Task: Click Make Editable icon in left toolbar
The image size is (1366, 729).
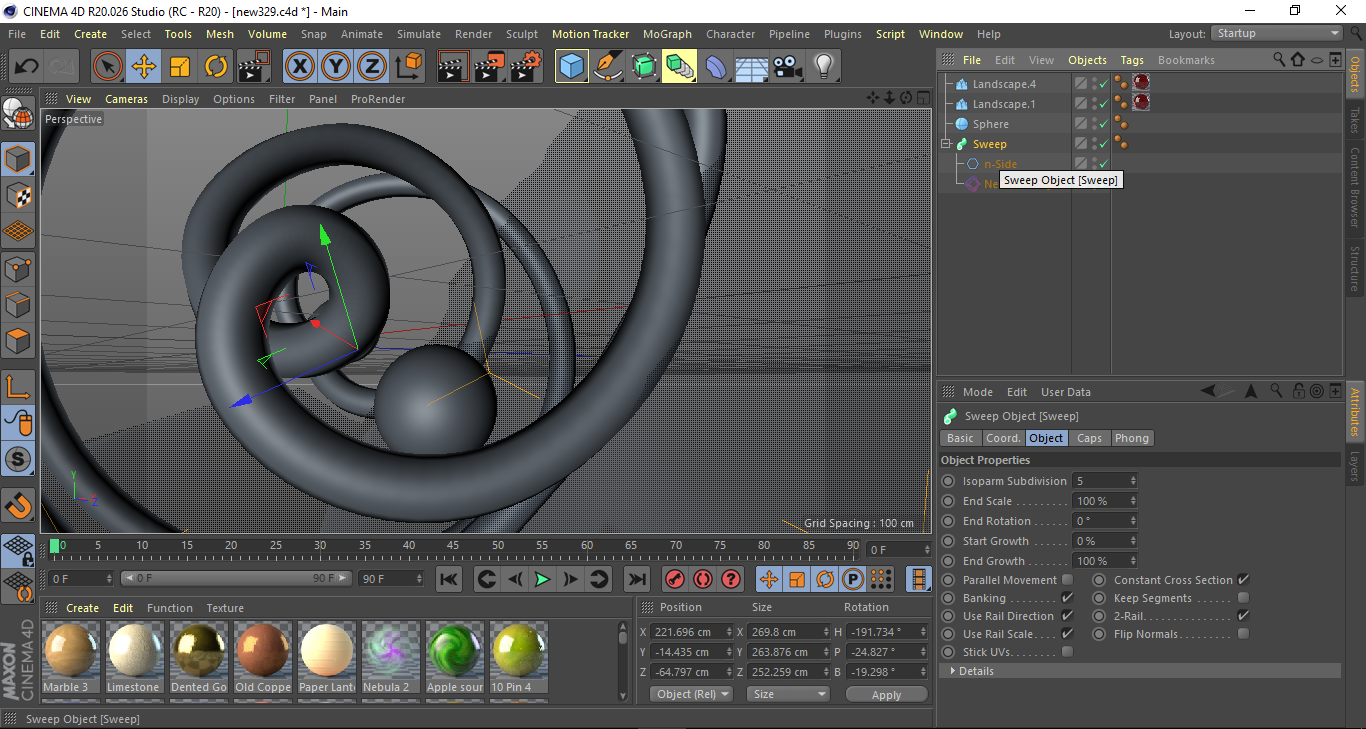Action: (18, 113)
